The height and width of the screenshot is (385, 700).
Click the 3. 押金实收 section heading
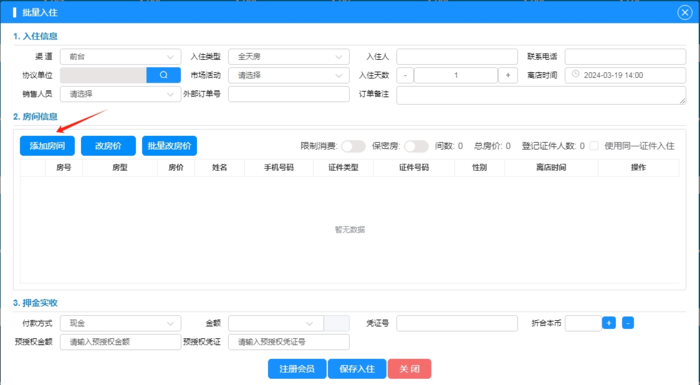[x=35, y=303]
